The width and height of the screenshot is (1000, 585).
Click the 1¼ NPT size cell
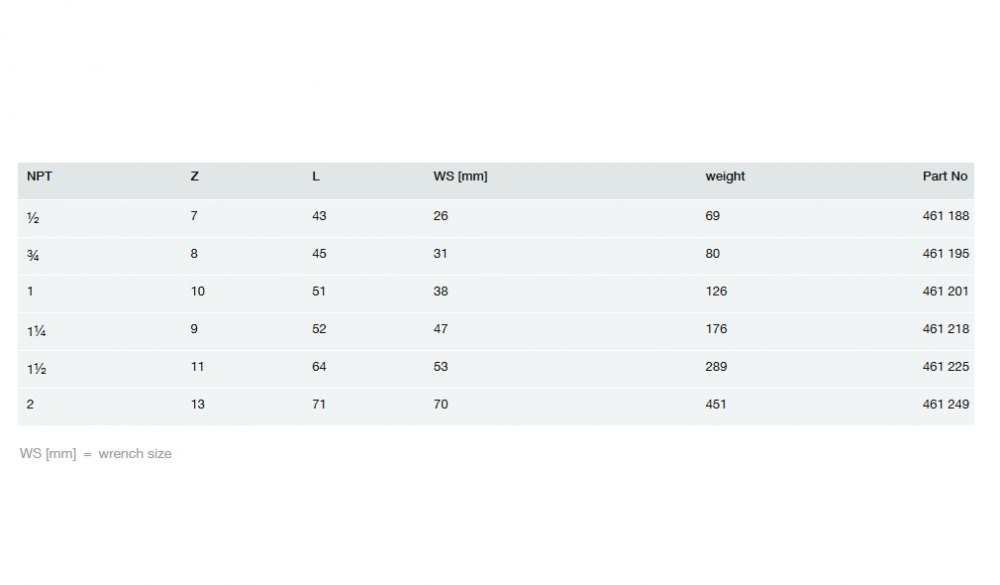click(x=36, y=330)
